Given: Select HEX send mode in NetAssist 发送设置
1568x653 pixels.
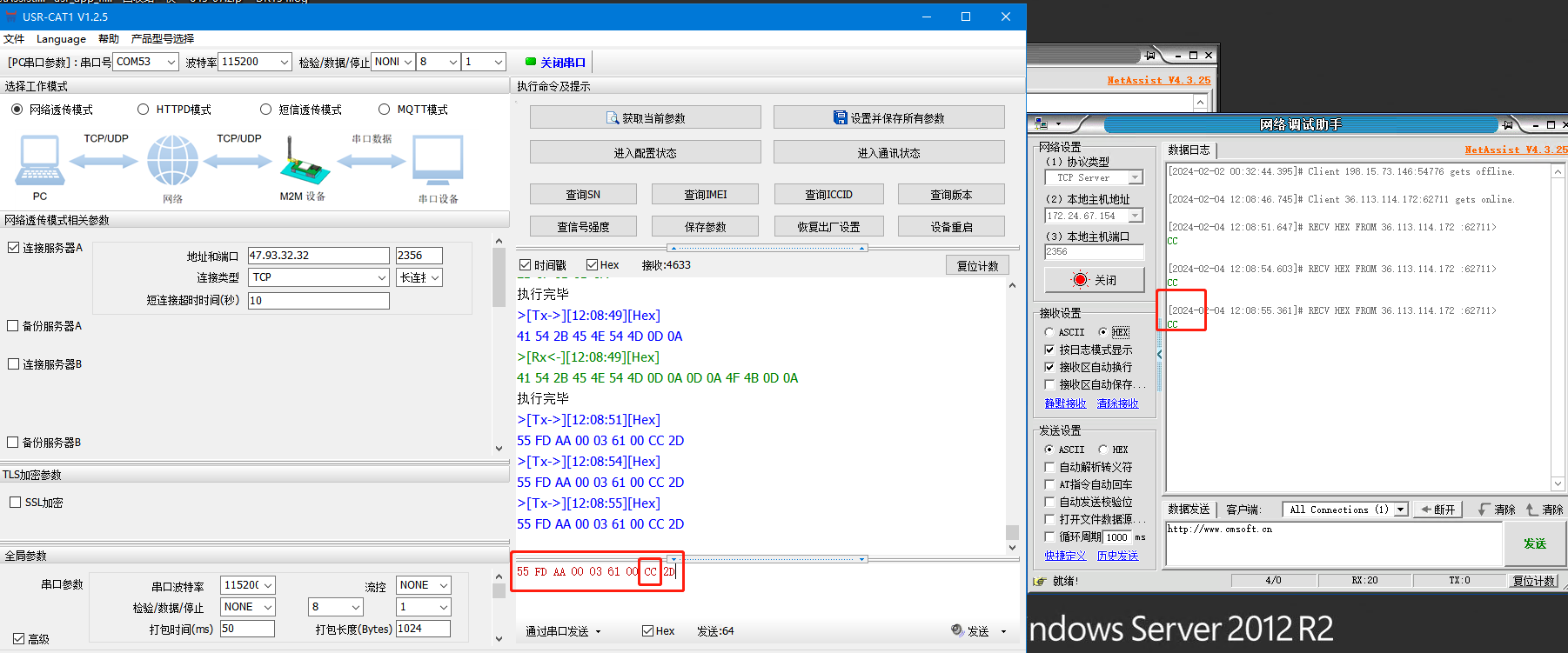Looking at the screenshot, I should tap(1103, 450).
